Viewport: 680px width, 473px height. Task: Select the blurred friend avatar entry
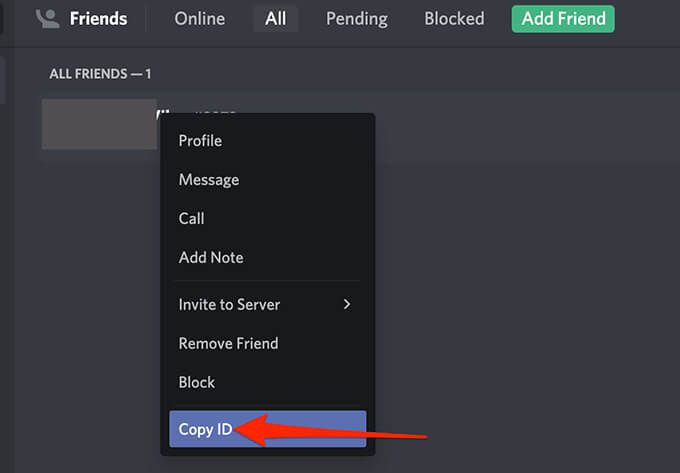(99, 124)
